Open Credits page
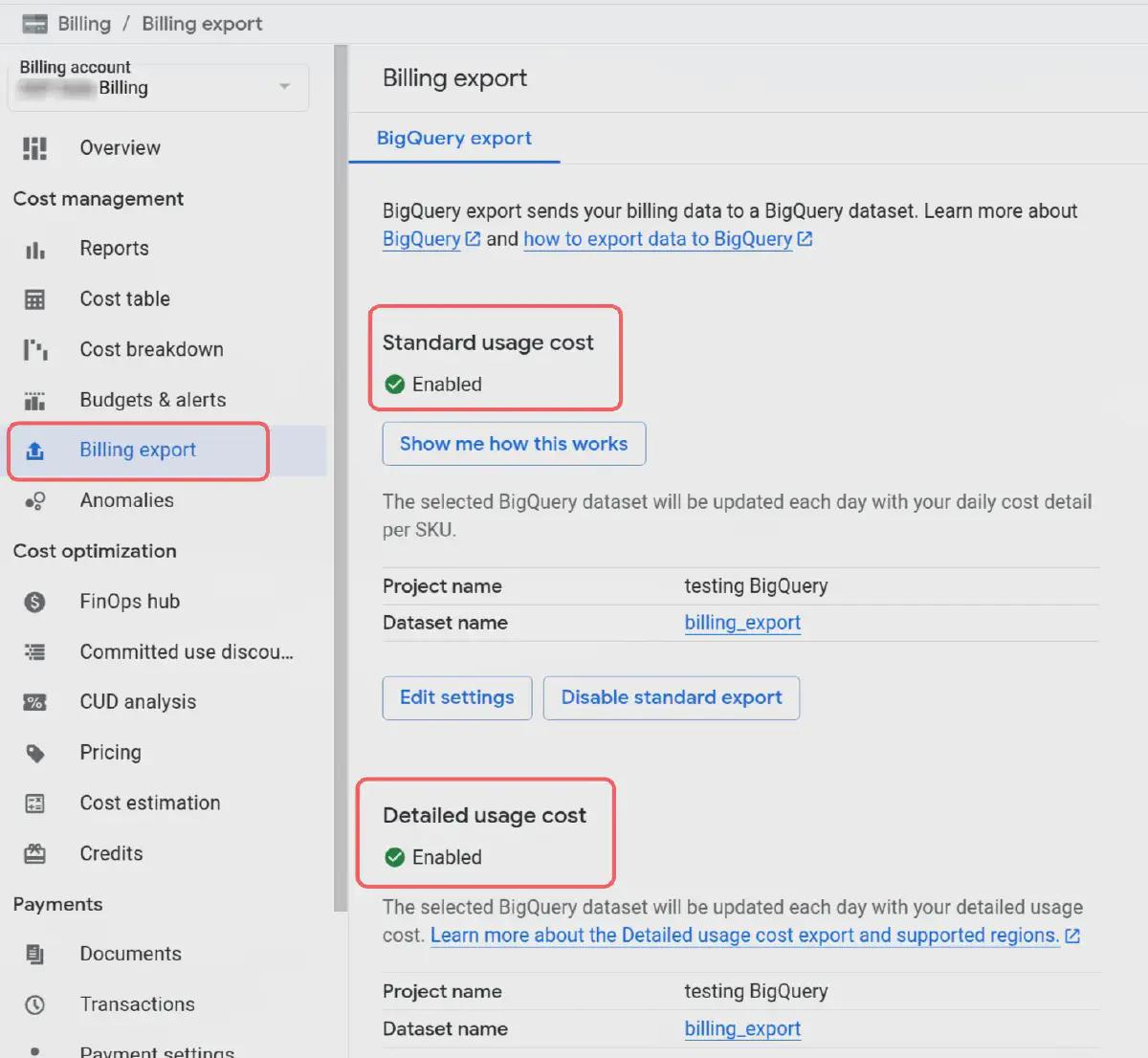Viewport: 1148px width, 1058px height. tap(111, 854)
